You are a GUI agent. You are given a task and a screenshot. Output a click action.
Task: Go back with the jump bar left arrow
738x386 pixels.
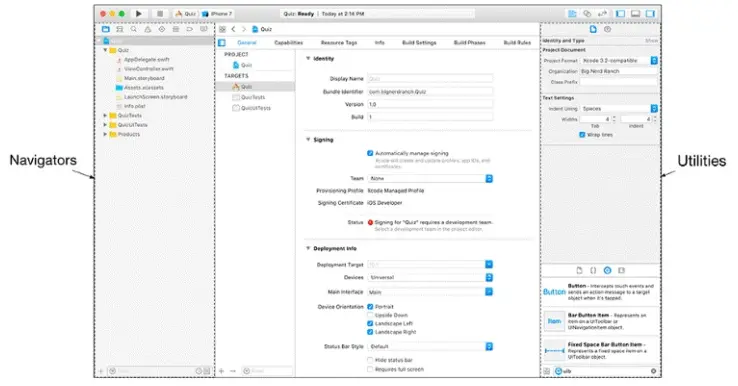point(233,29)
